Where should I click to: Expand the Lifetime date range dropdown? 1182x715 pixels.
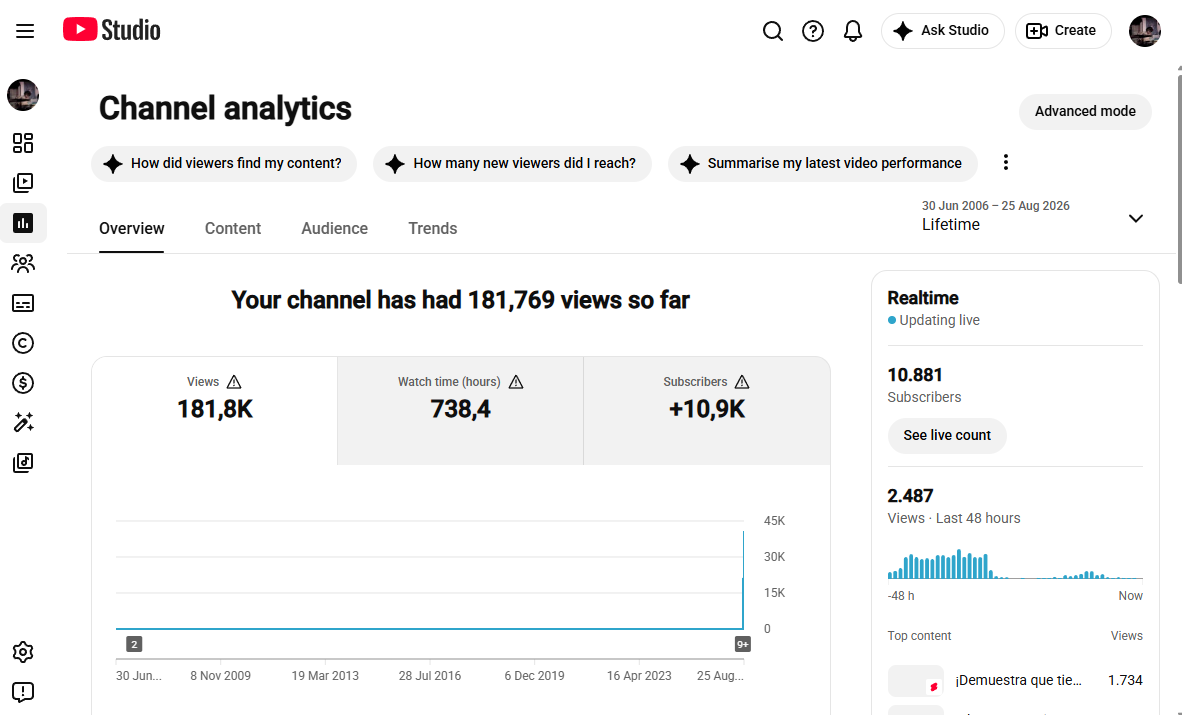pos(1033,216)
